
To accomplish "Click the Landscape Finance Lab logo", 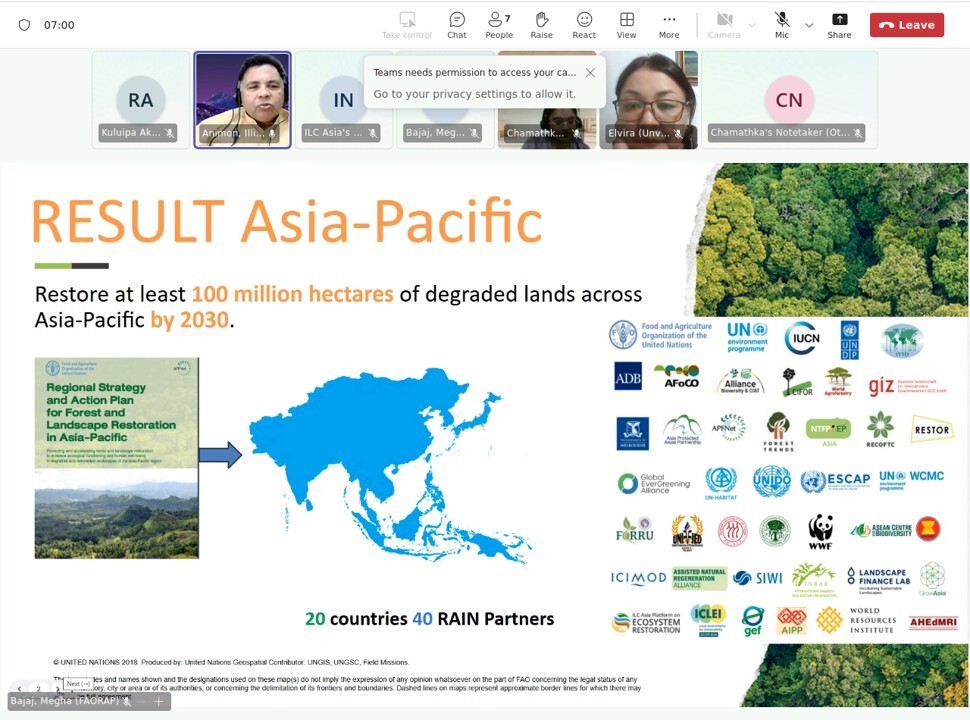I will [x=878, y=580].
